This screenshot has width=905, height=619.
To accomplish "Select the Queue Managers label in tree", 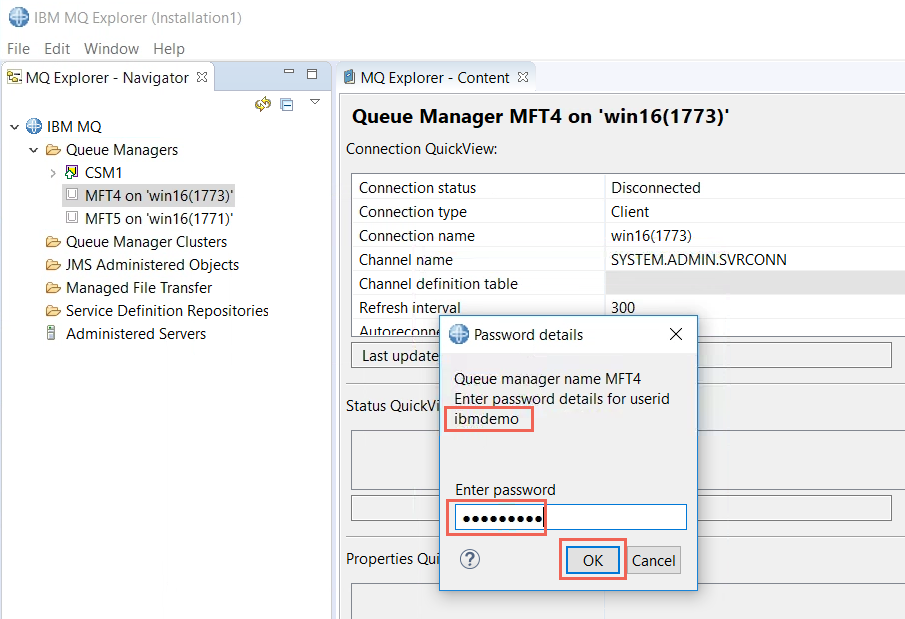I will click(x=122, y=150).
